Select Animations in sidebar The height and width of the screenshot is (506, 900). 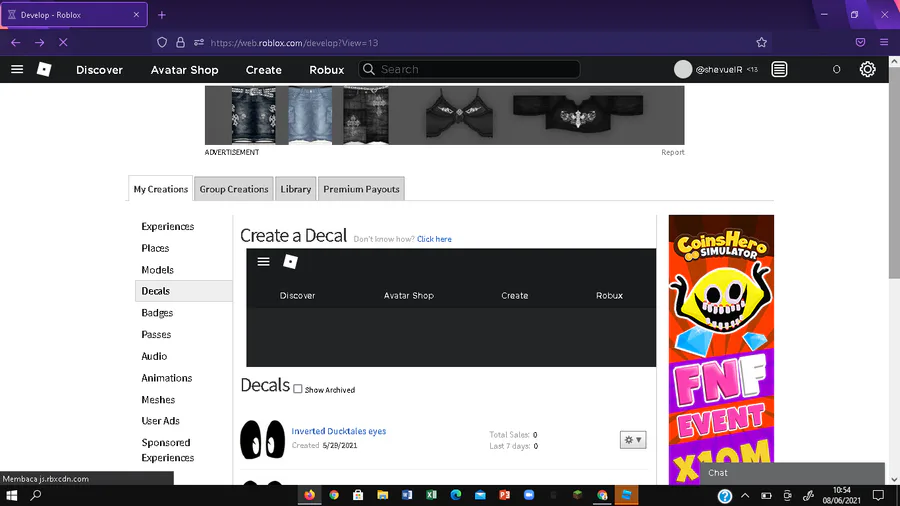click(x=166, y=378)
